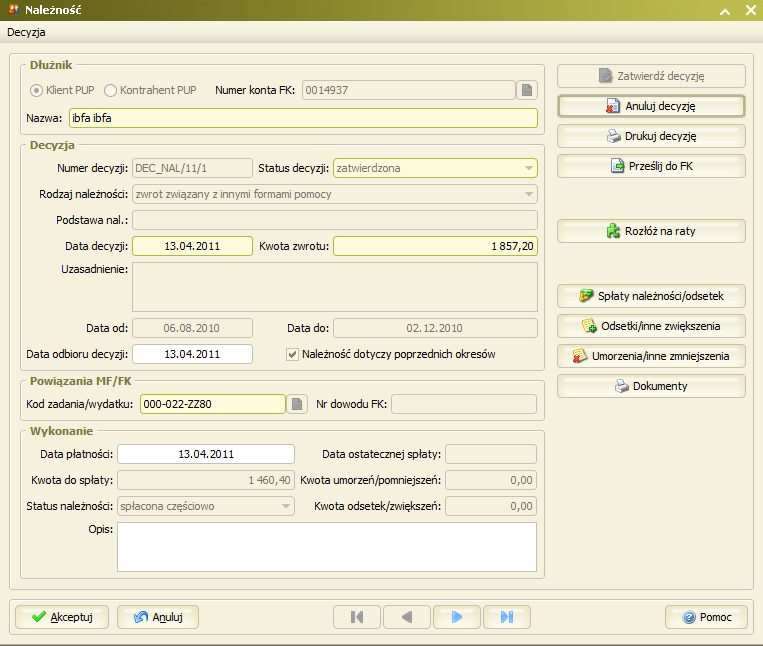Click the Data ostatecznej spłaty field
763x646 pixels.
tap(491, 454)
